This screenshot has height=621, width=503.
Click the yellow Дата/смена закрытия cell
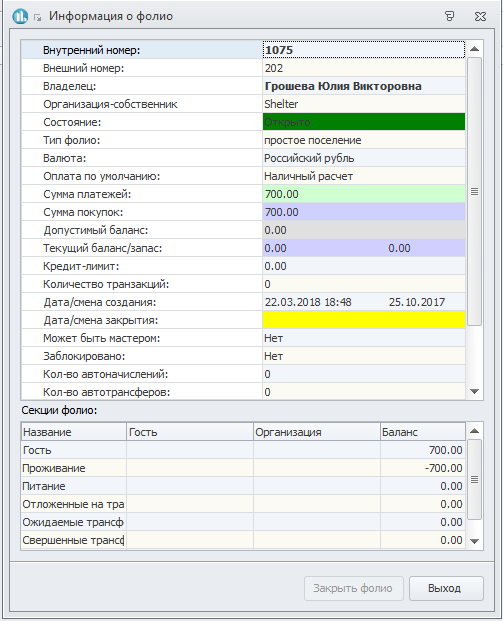pos(364,320)
